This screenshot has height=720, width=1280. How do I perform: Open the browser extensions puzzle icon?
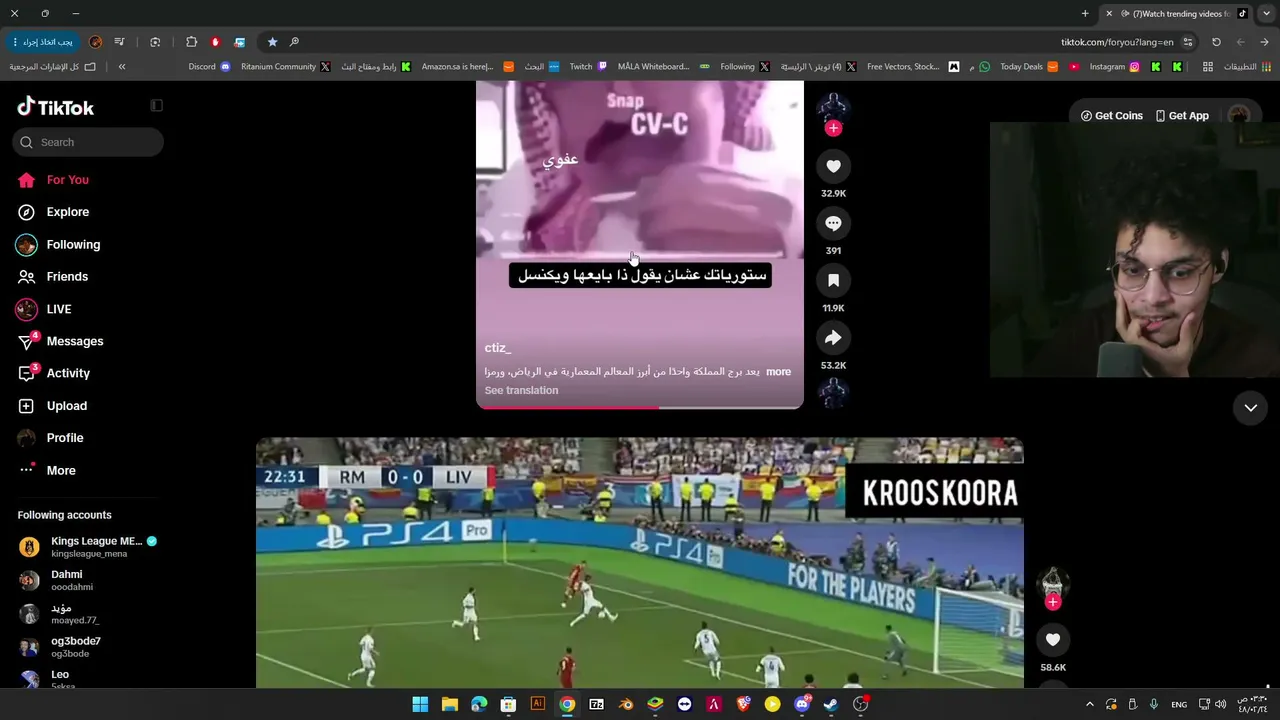click(x=191, y=42)
